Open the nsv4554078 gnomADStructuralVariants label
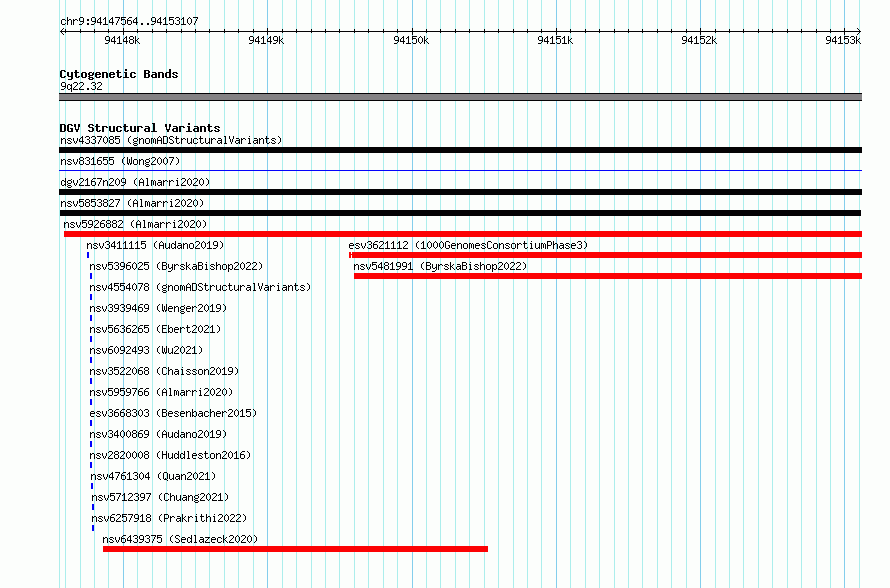 [x=200, y=287]
